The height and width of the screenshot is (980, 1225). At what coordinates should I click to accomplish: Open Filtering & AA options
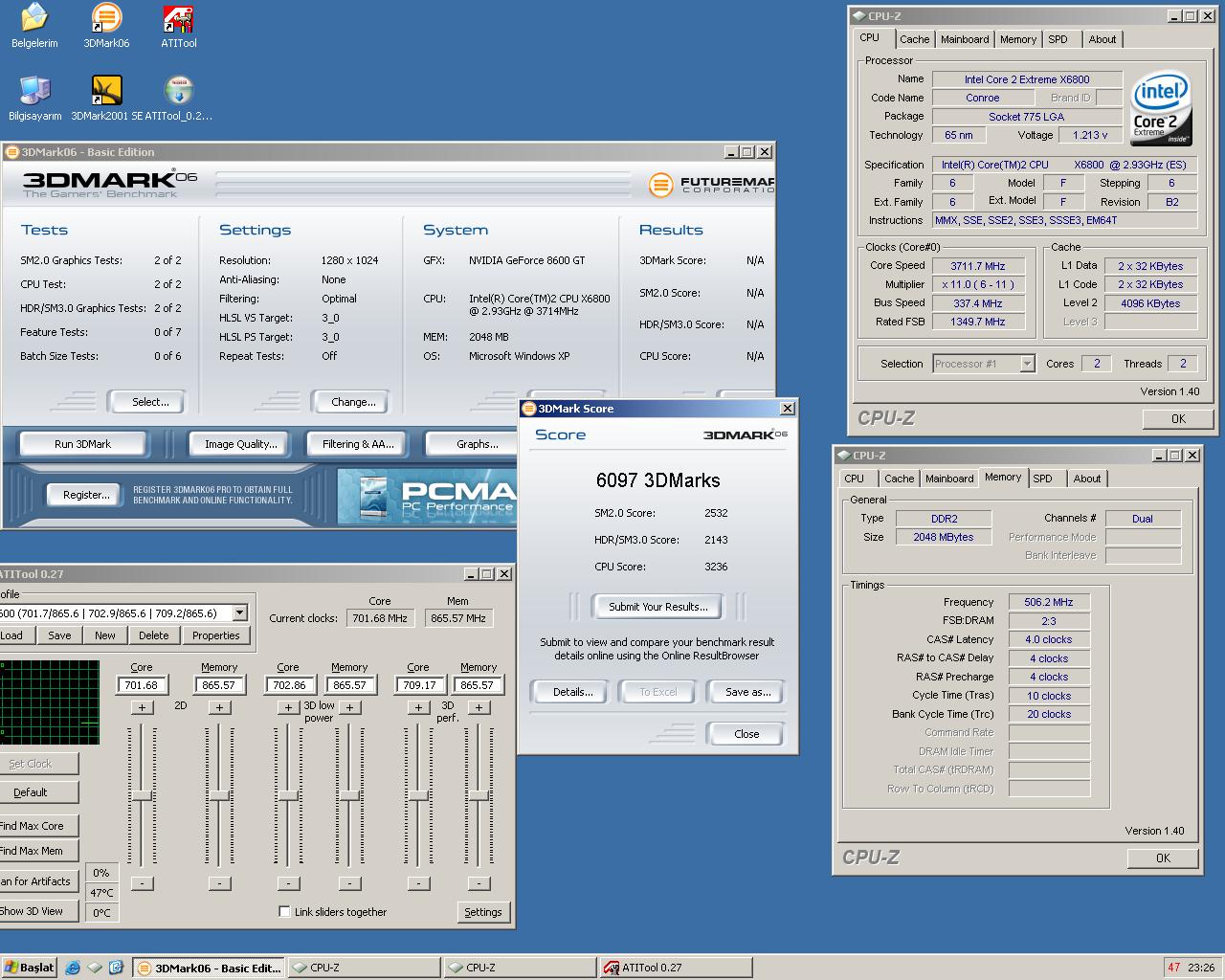click(x=358, y=444)
